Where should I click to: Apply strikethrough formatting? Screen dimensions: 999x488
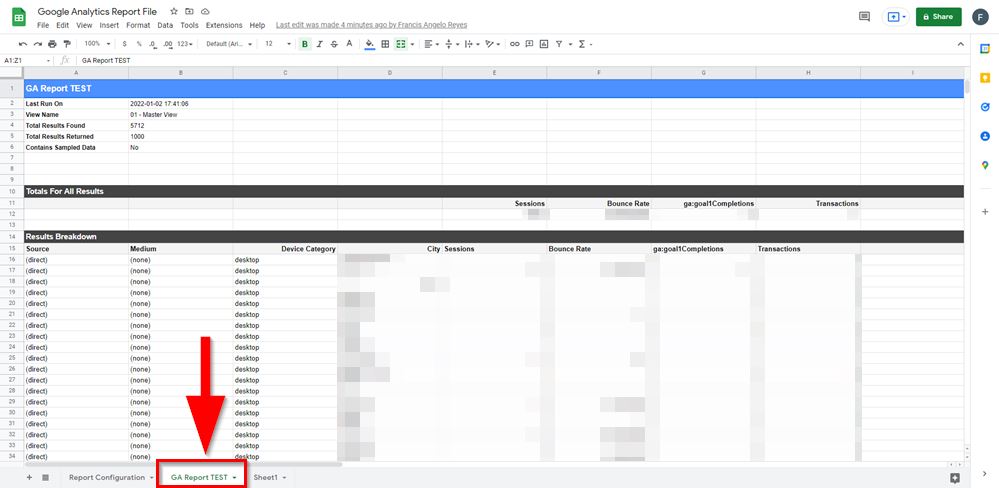334,44
